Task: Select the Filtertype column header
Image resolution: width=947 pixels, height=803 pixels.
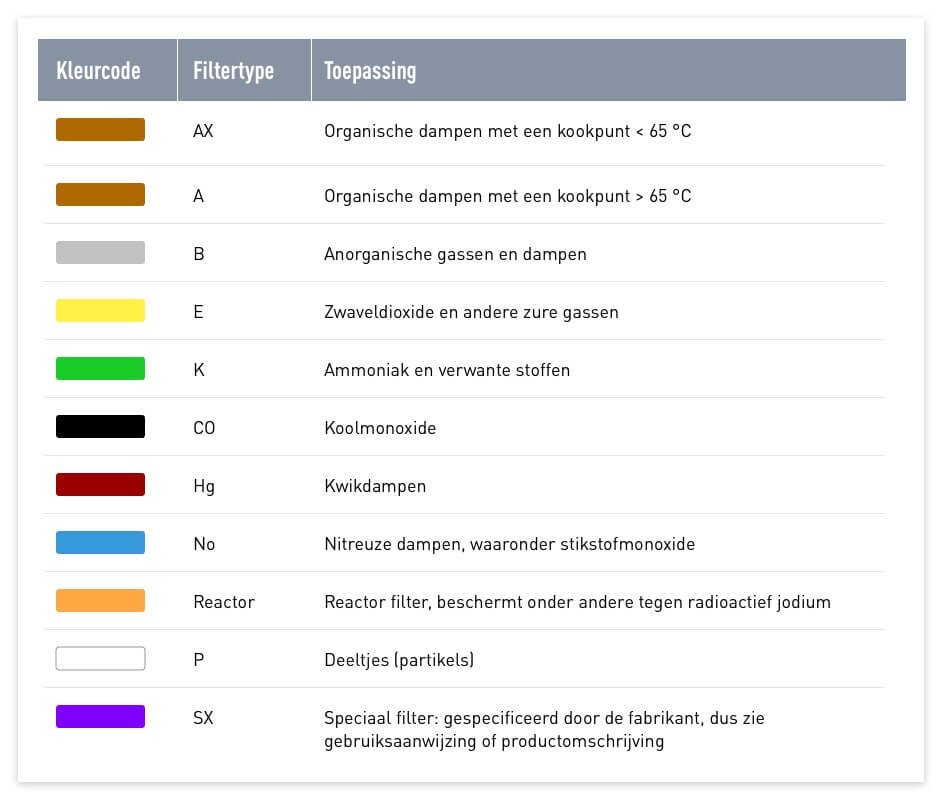Action: click(x=233, y=71)
